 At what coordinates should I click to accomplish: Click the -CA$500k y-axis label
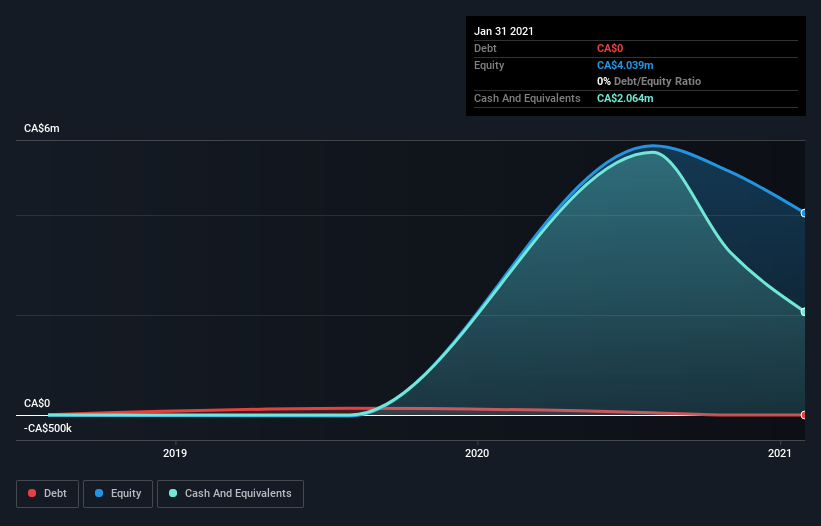click(48, 428)
